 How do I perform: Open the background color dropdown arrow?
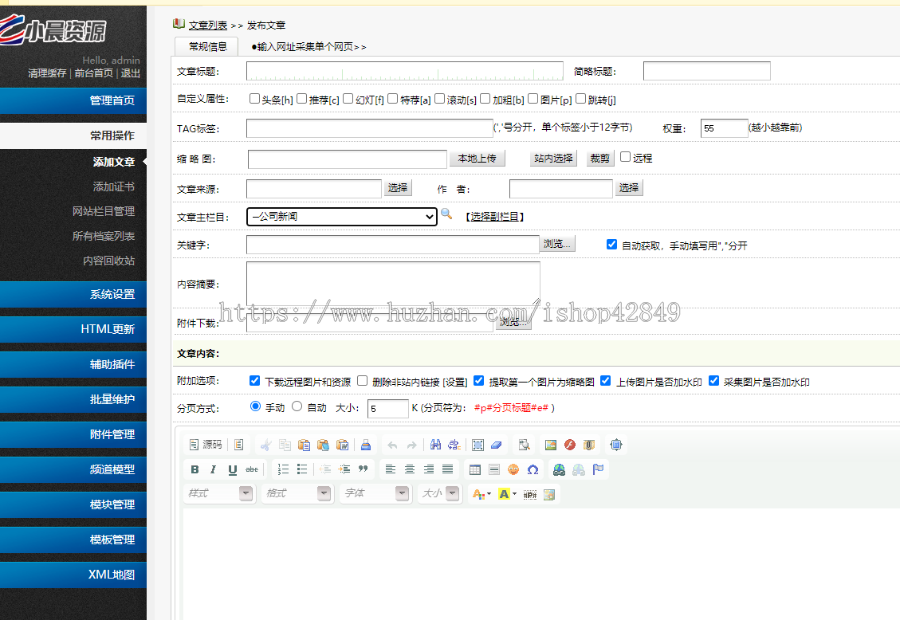(x=514, y=494)
